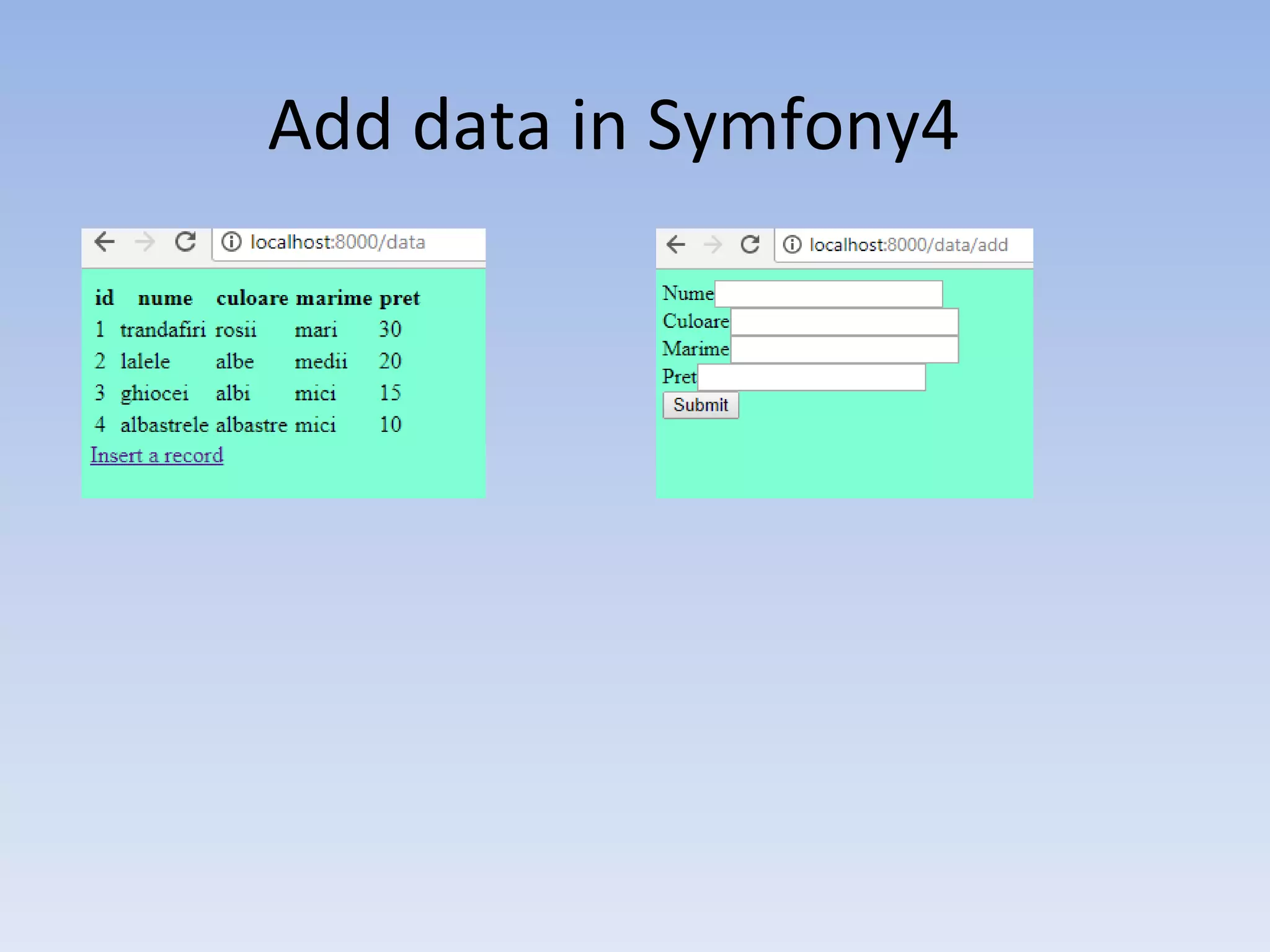The height and width of the screenshot is (952, 1270).
Task: Click the nume column header
Action: (x=165, y=299)
